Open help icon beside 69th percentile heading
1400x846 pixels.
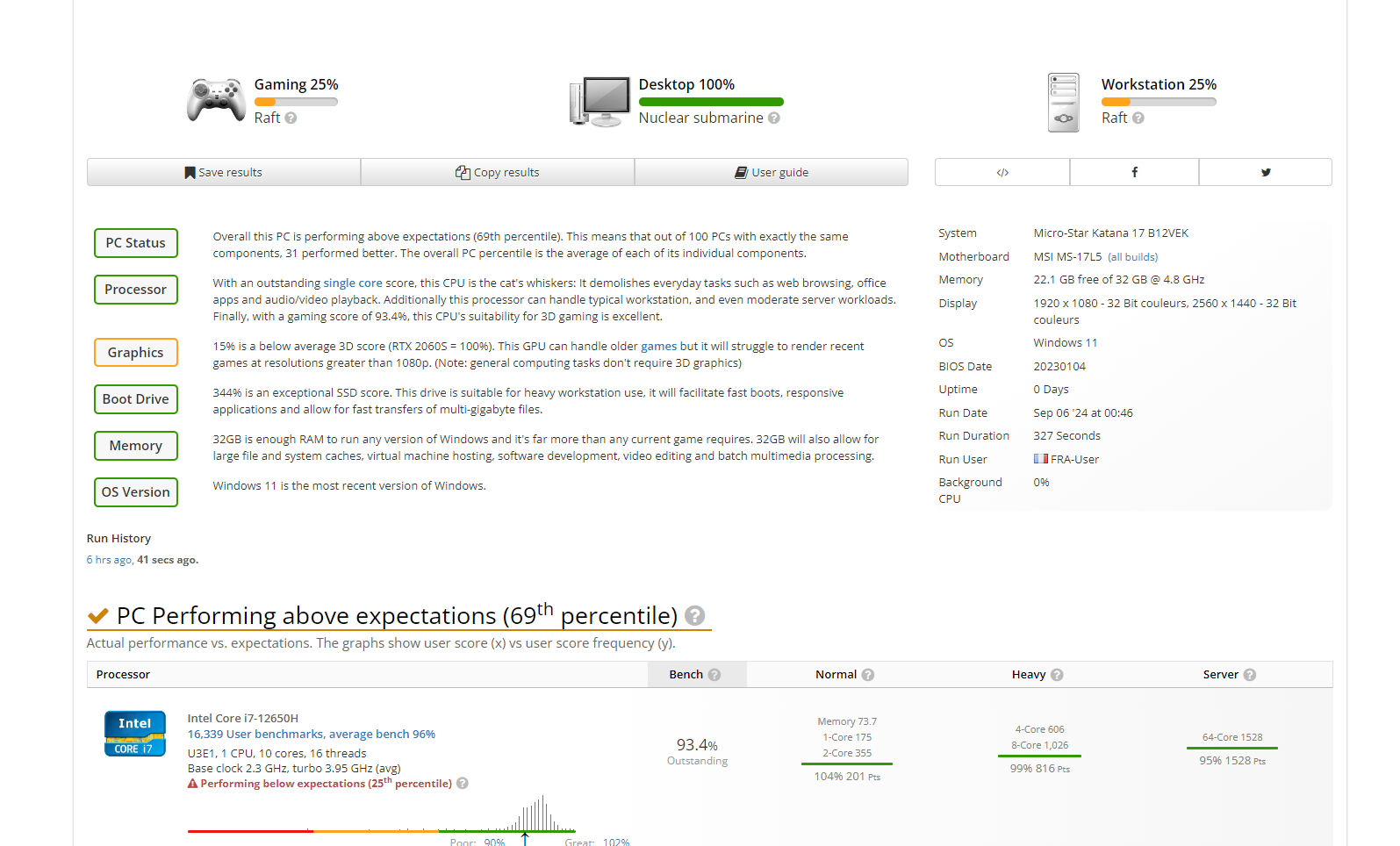point(695,616)
